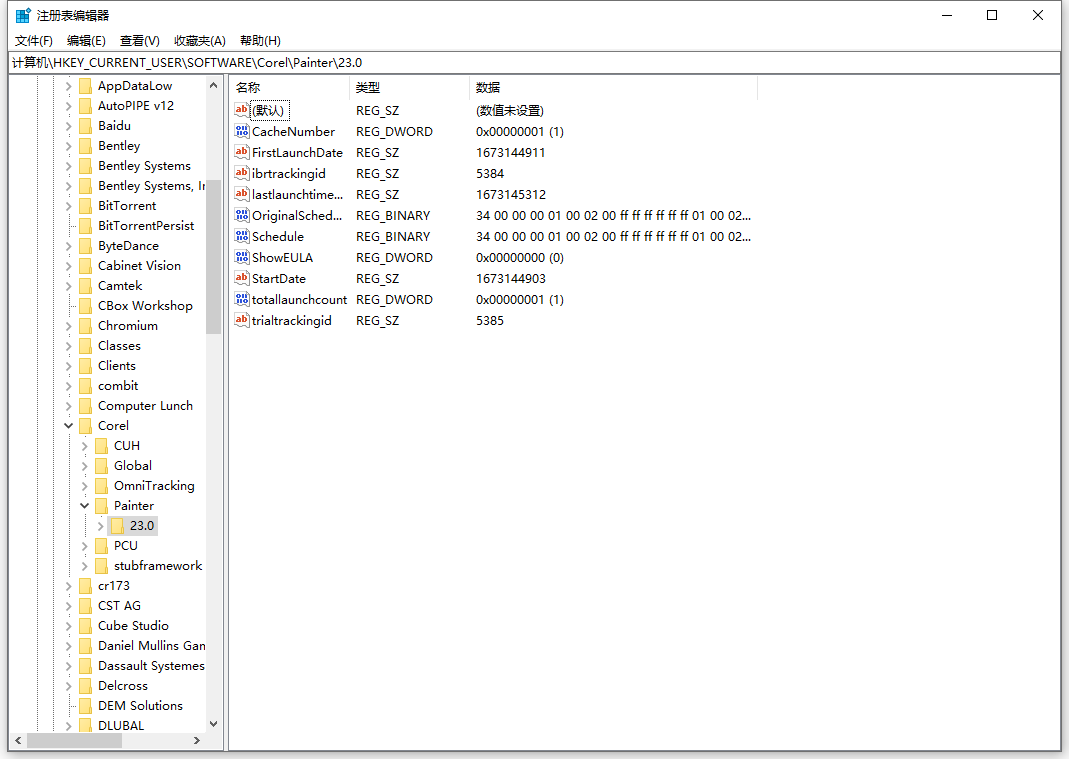This screenshot has height=759, width=1069.
Task: Collapse the Painter key in the tree
Action: tap(85, 506)
